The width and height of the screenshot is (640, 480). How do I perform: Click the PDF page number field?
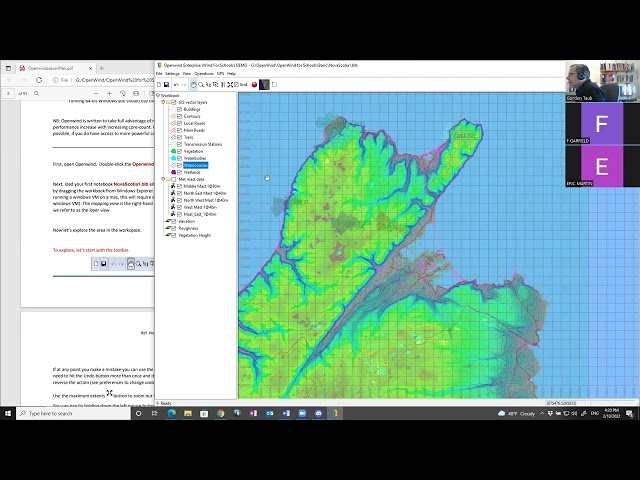point(8,93)
